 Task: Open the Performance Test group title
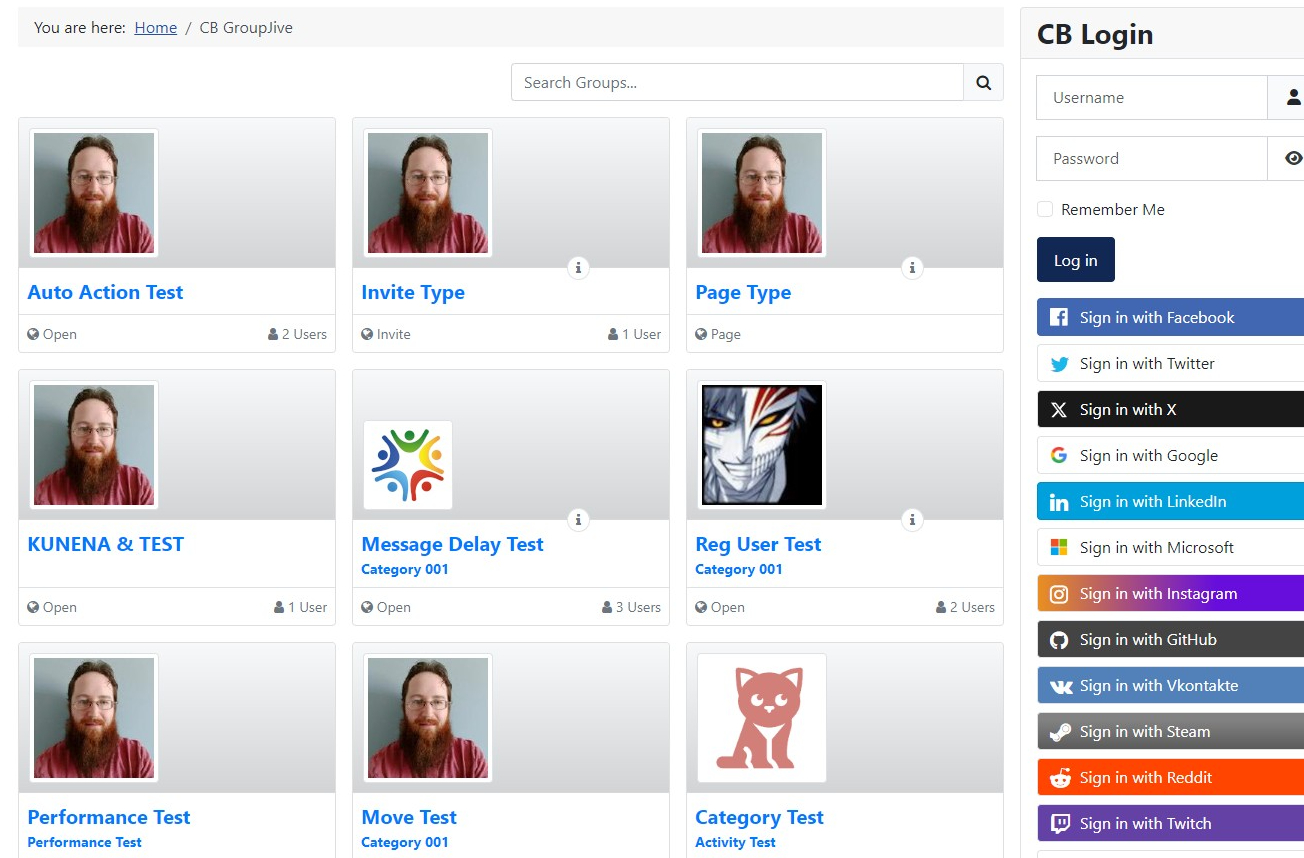[x=109, y=817]
